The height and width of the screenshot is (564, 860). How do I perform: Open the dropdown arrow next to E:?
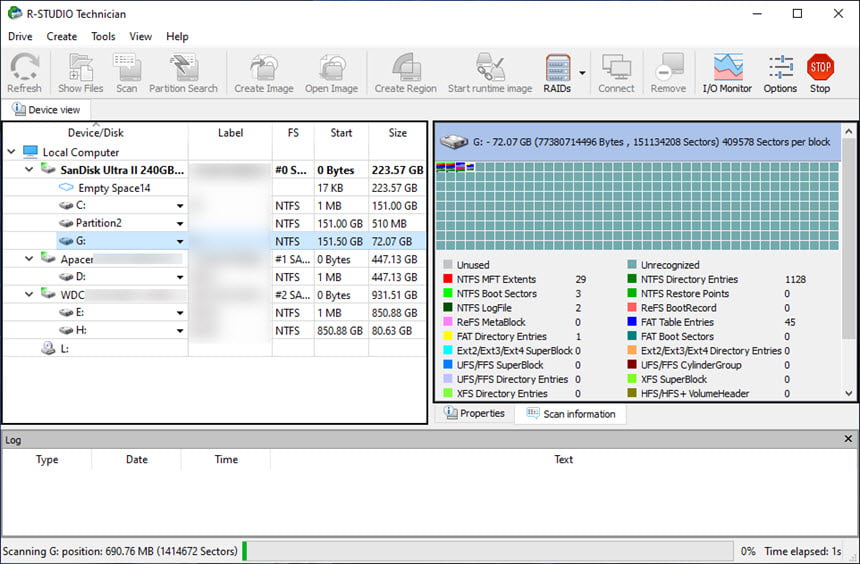point(179,313)
